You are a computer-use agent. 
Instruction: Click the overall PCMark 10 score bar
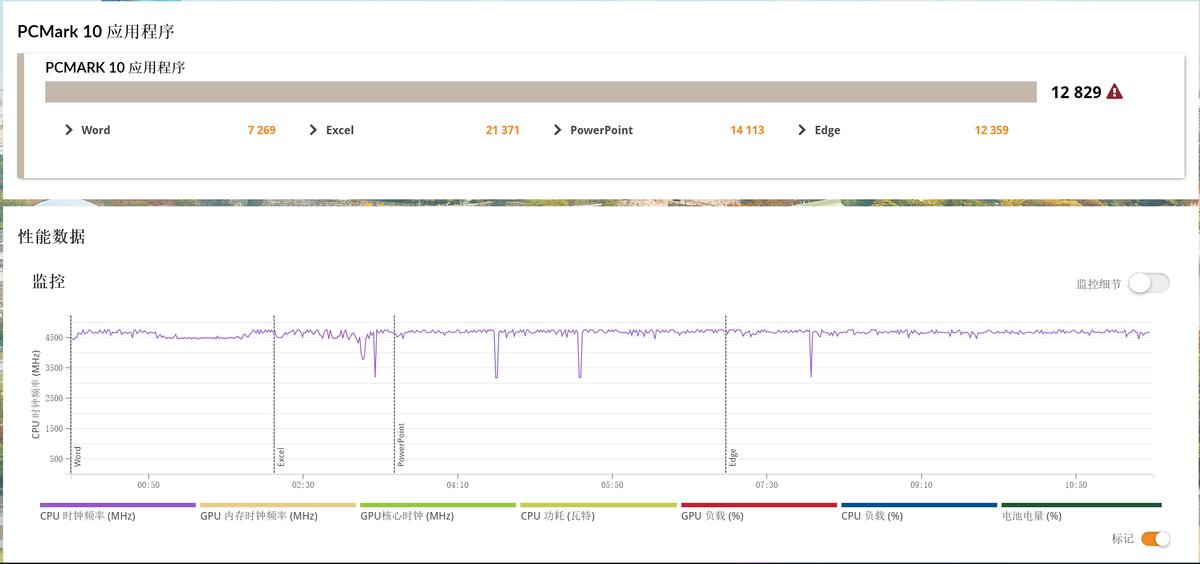click(540, 92)
